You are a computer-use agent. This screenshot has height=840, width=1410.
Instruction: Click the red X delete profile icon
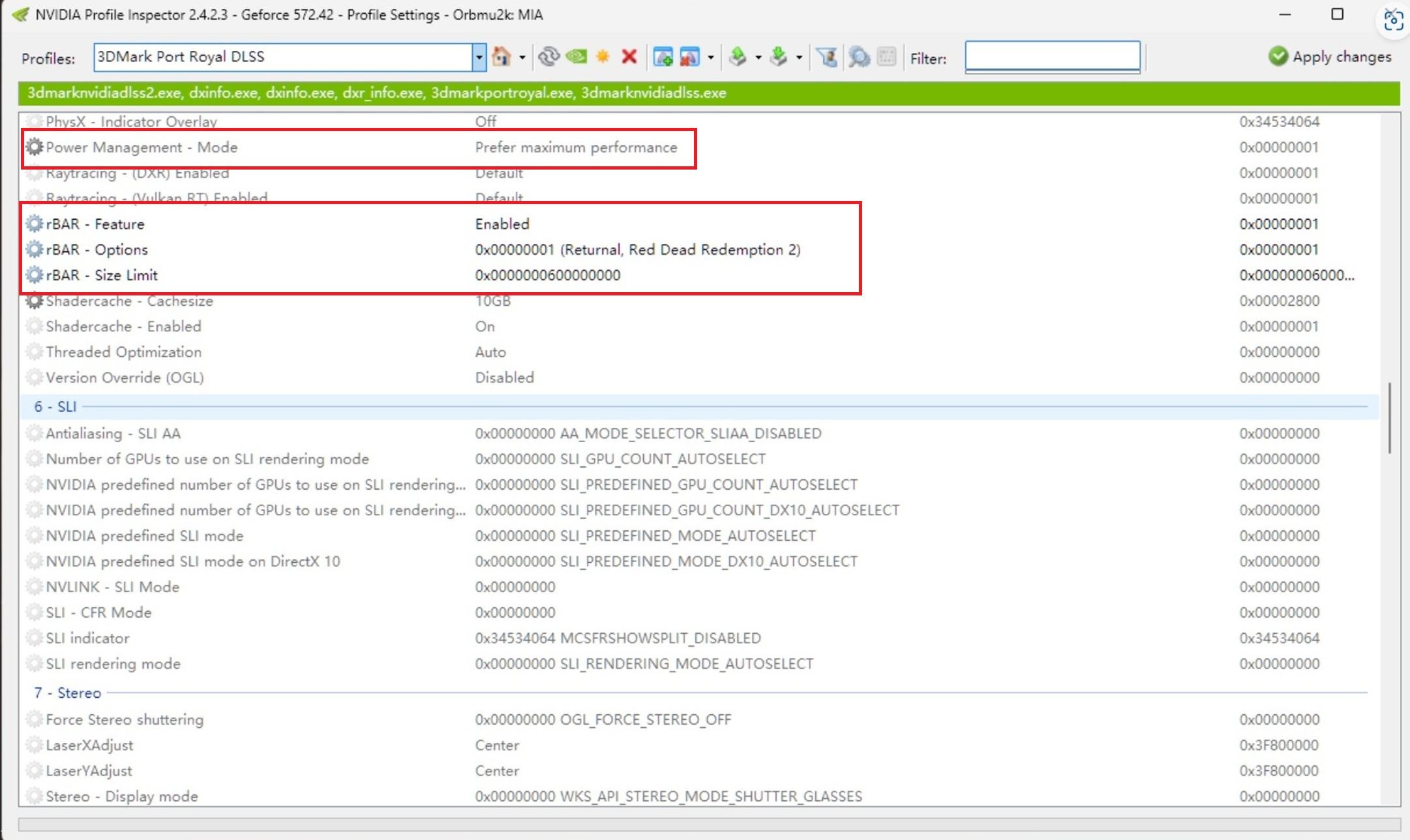[x=629, y=57]
